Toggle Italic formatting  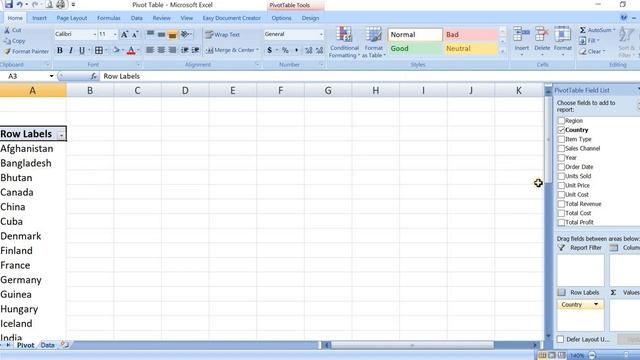pyautogui.click(x=71, y=50)
